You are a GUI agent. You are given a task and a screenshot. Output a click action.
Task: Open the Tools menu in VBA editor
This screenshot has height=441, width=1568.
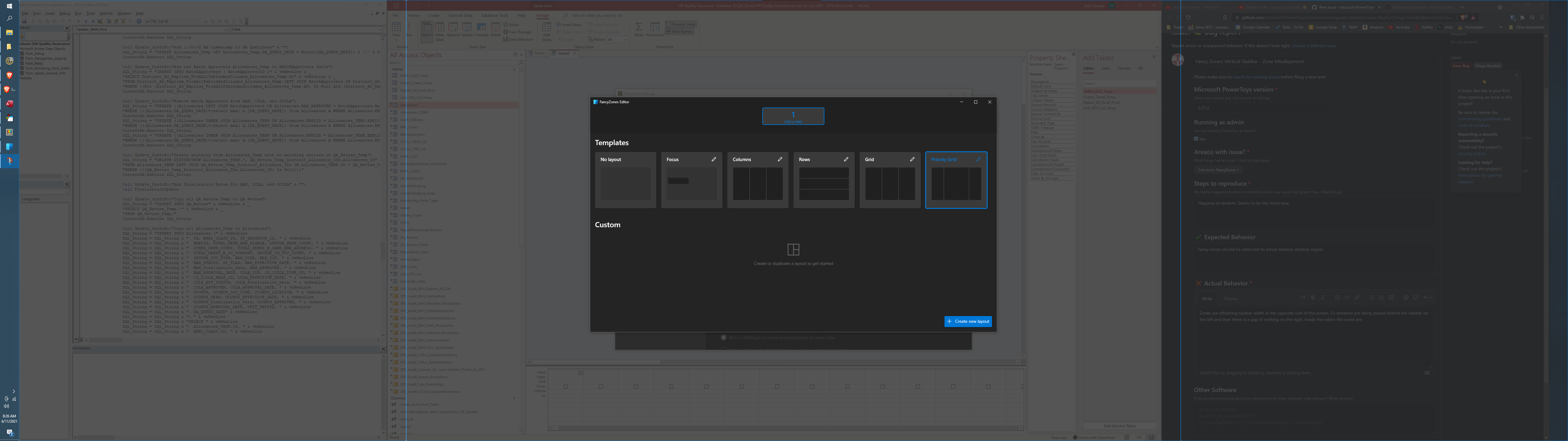pos(91,13)
